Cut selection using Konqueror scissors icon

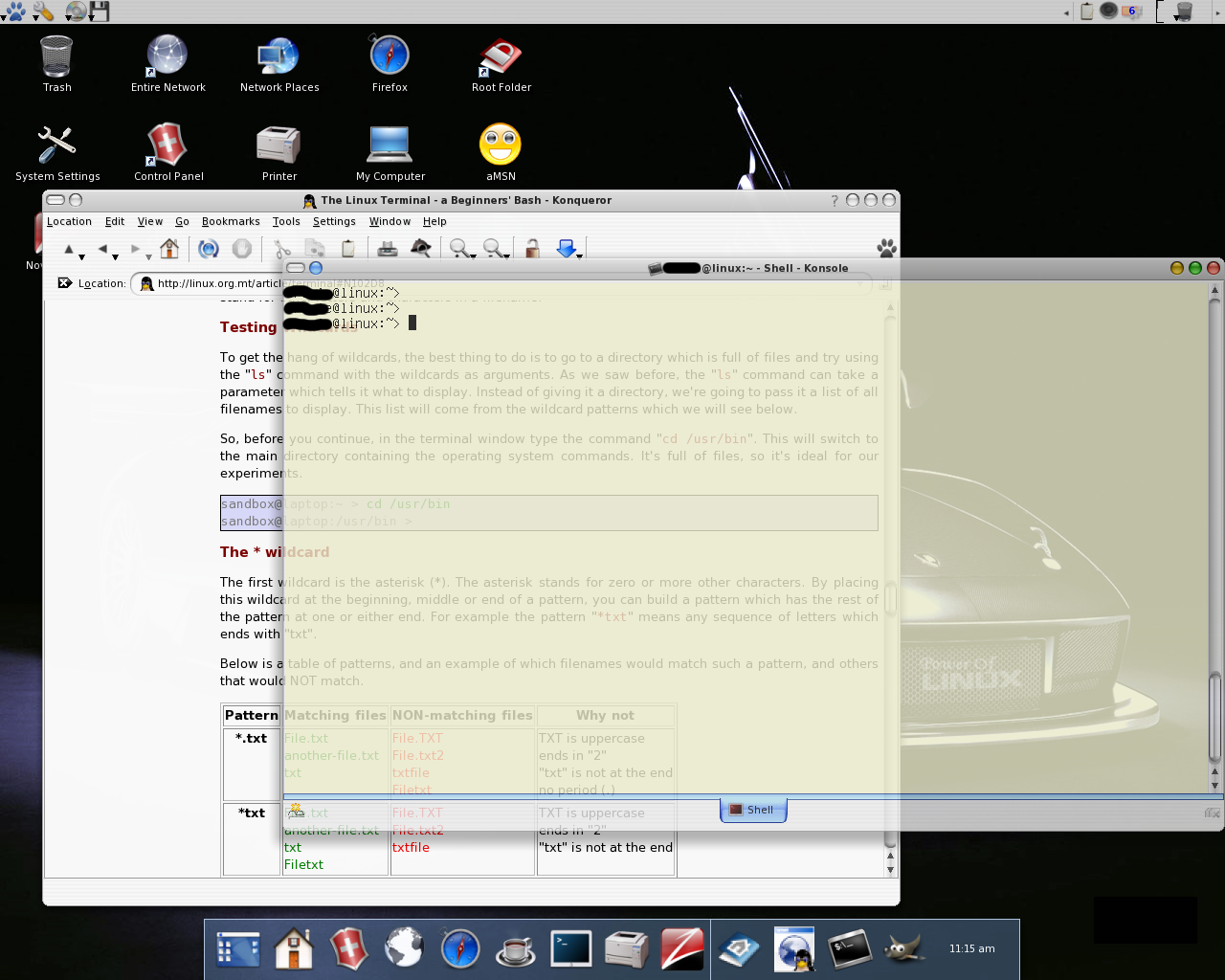(x=281, y=249)
